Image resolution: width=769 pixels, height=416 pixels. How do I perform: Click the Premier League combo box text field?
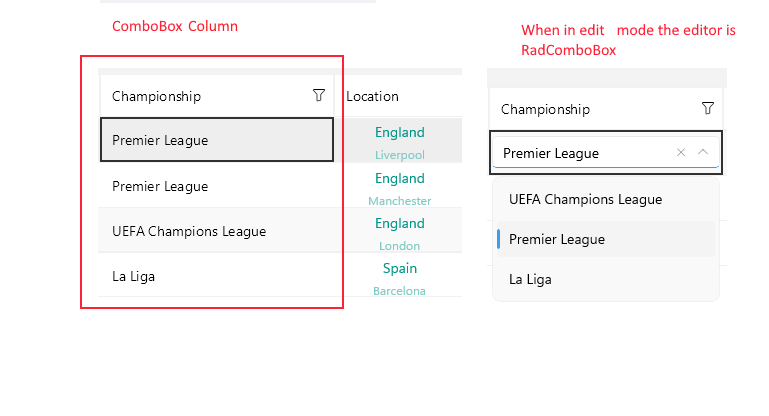coord(580,153)
